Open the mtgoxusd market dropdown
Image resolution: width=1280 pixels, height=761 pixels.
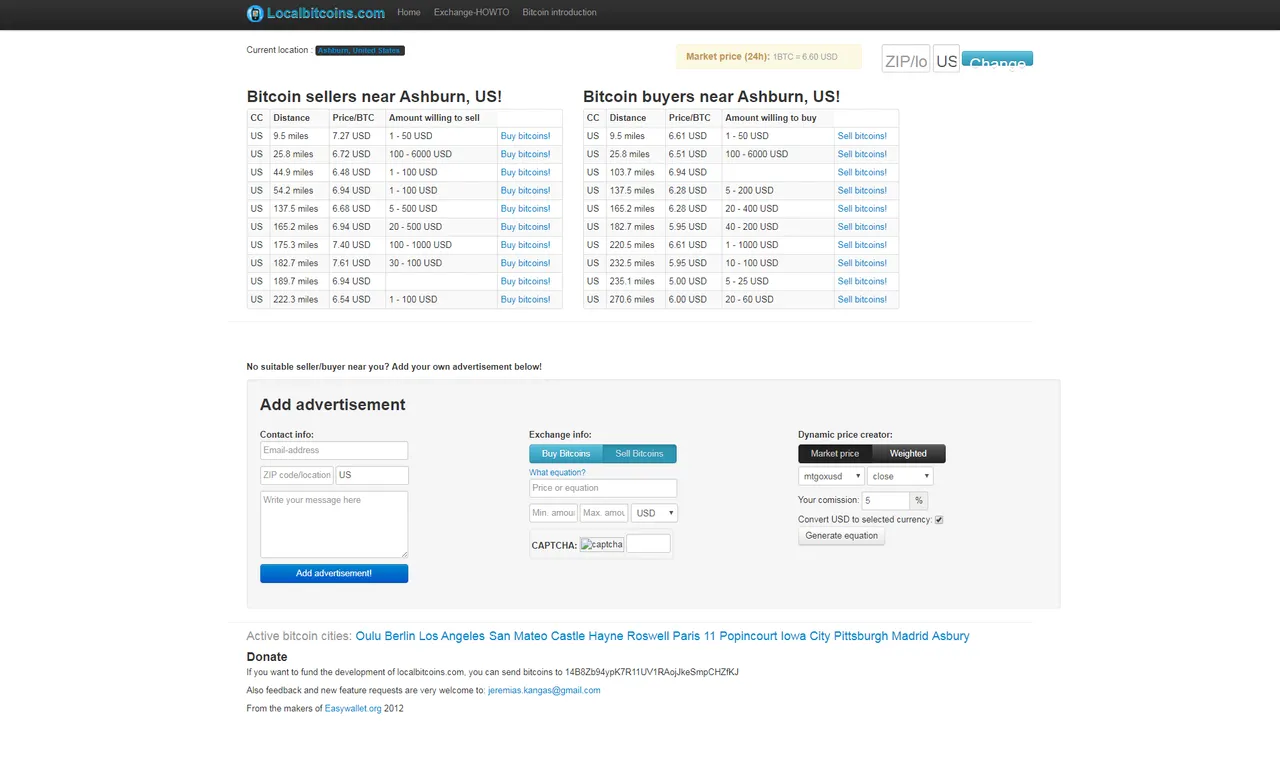(x=831, y=477)
